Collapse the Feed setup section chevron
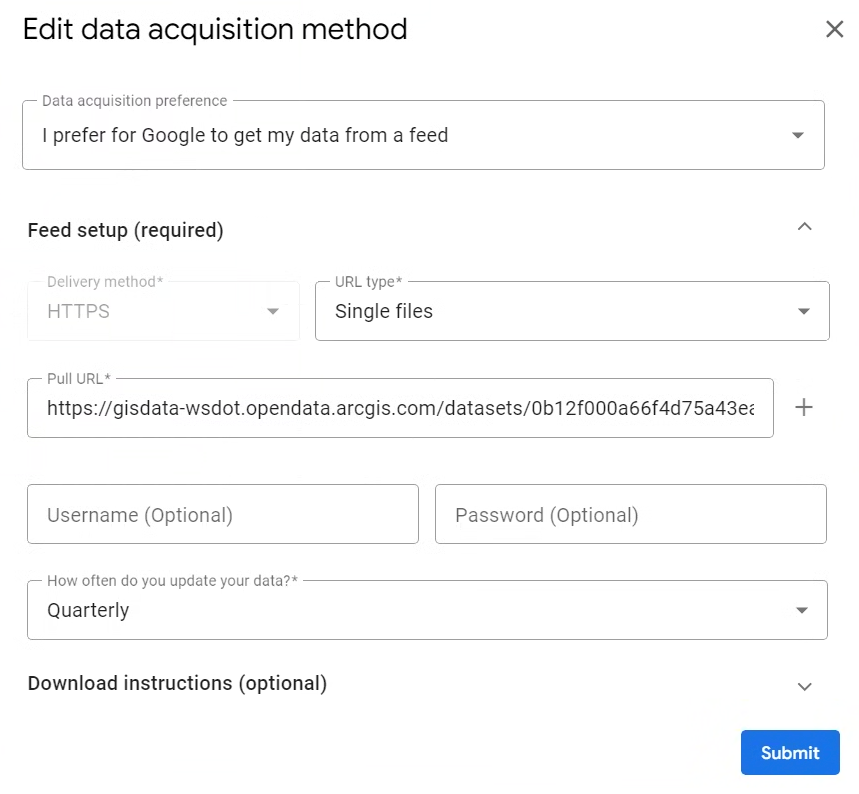Image resolution: width=859 pixels, height=794 pixels. coord(804,227)
